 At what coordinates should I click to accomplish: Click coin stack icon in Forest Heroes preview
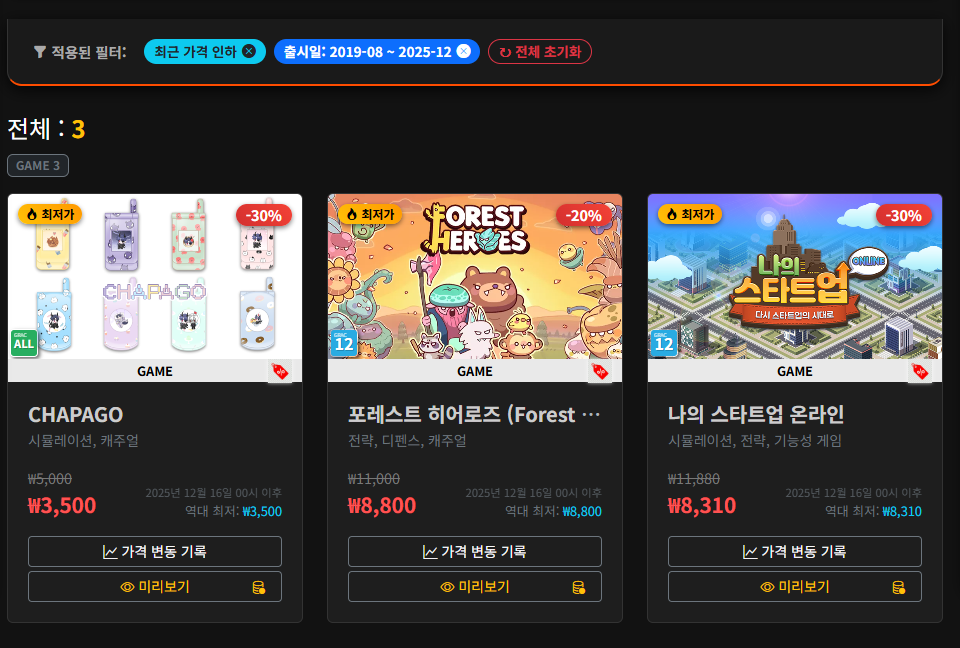pos(579,588)
